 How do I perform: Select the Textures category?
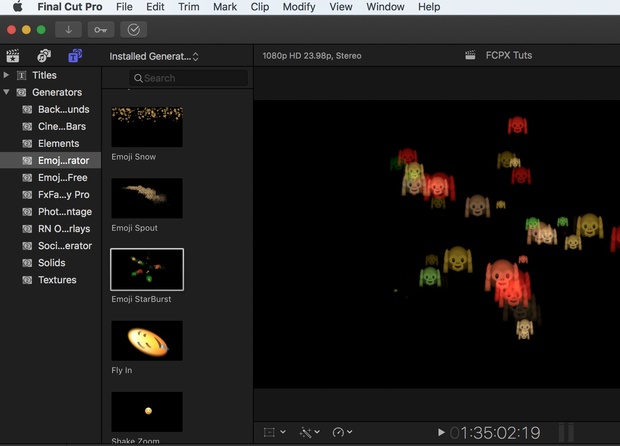[57, 280]
